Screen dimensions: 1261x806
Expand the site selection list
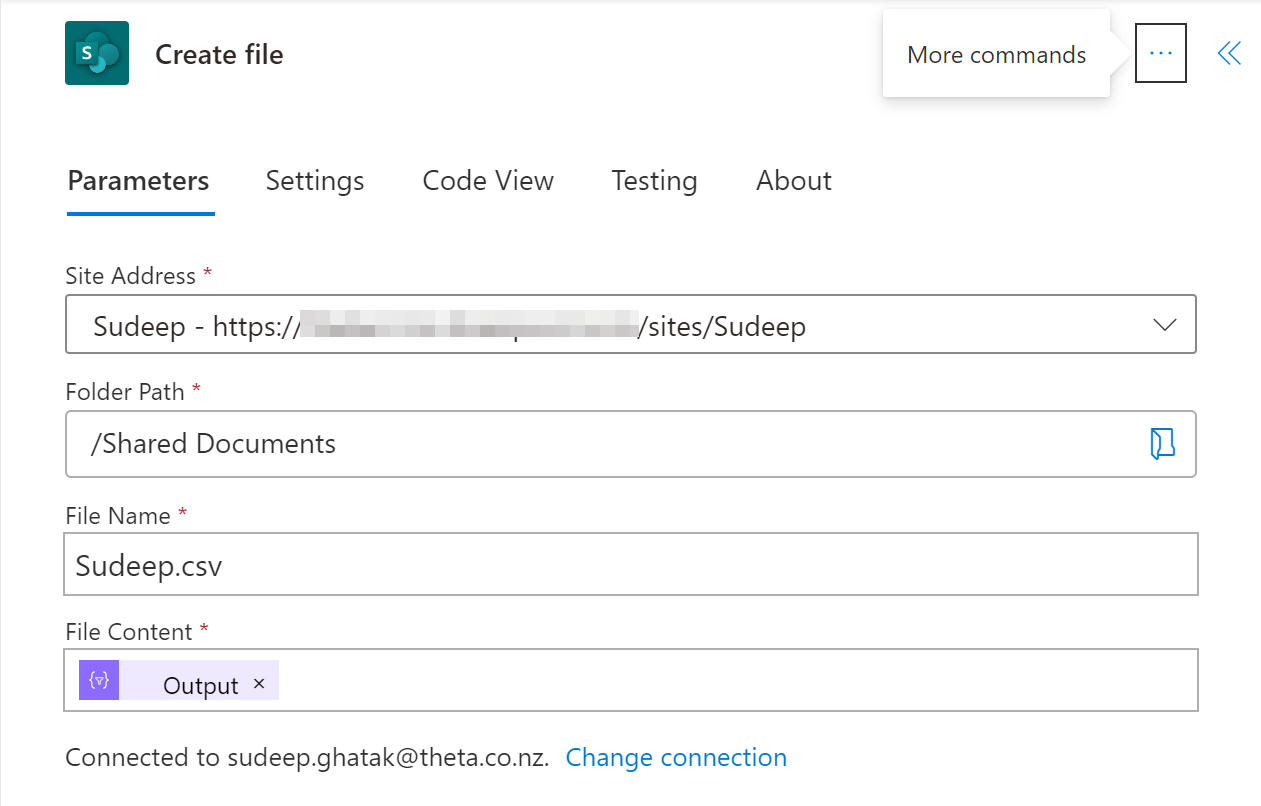click(1165, 324)
